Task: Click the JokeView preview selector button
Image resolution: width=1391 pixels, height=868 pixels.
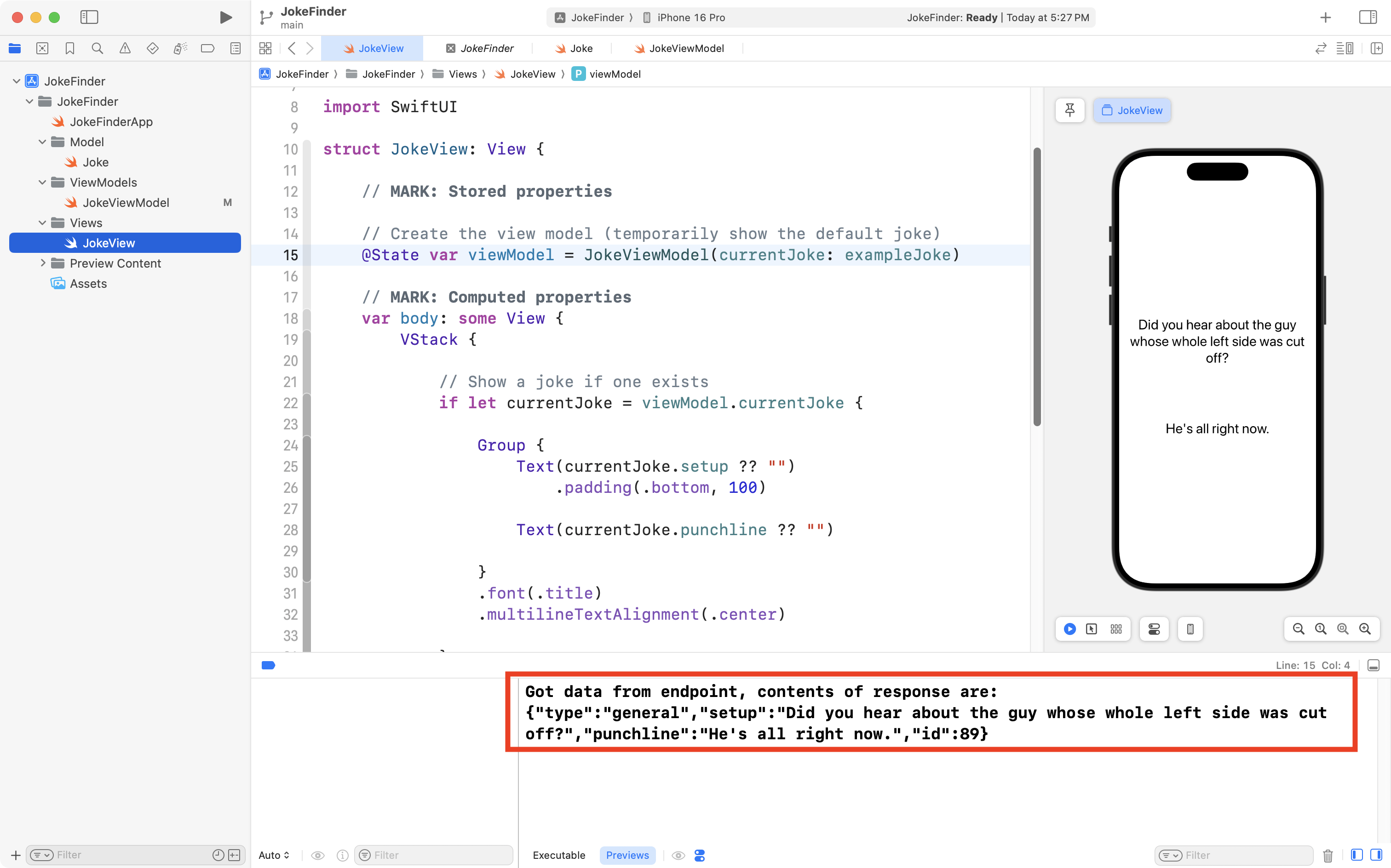Action: [x=1132, y=110]
